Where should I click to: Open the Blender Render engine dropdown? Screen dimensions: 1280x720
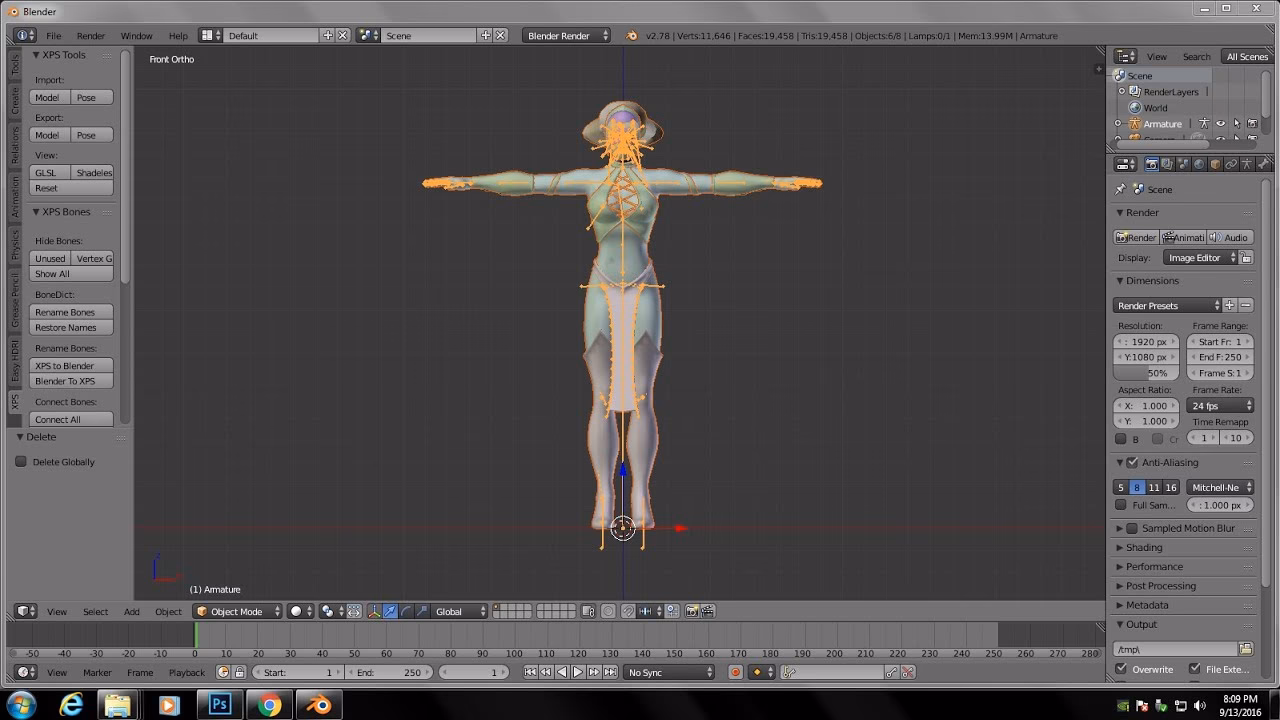click(x=566, y=35)
